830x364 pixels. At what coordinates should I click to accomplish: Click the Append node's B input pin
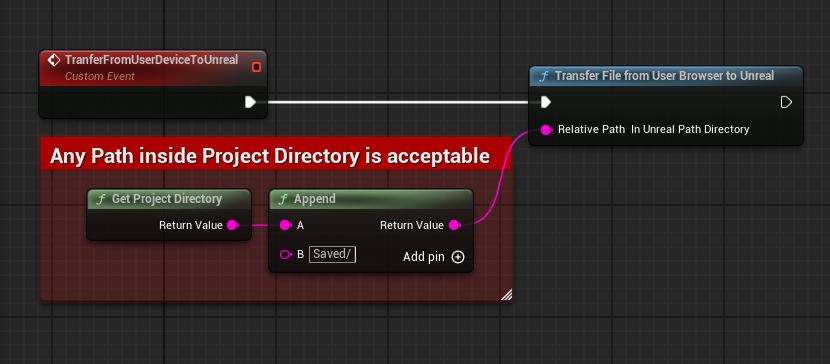pyautogui.click(x=286, y=255)
